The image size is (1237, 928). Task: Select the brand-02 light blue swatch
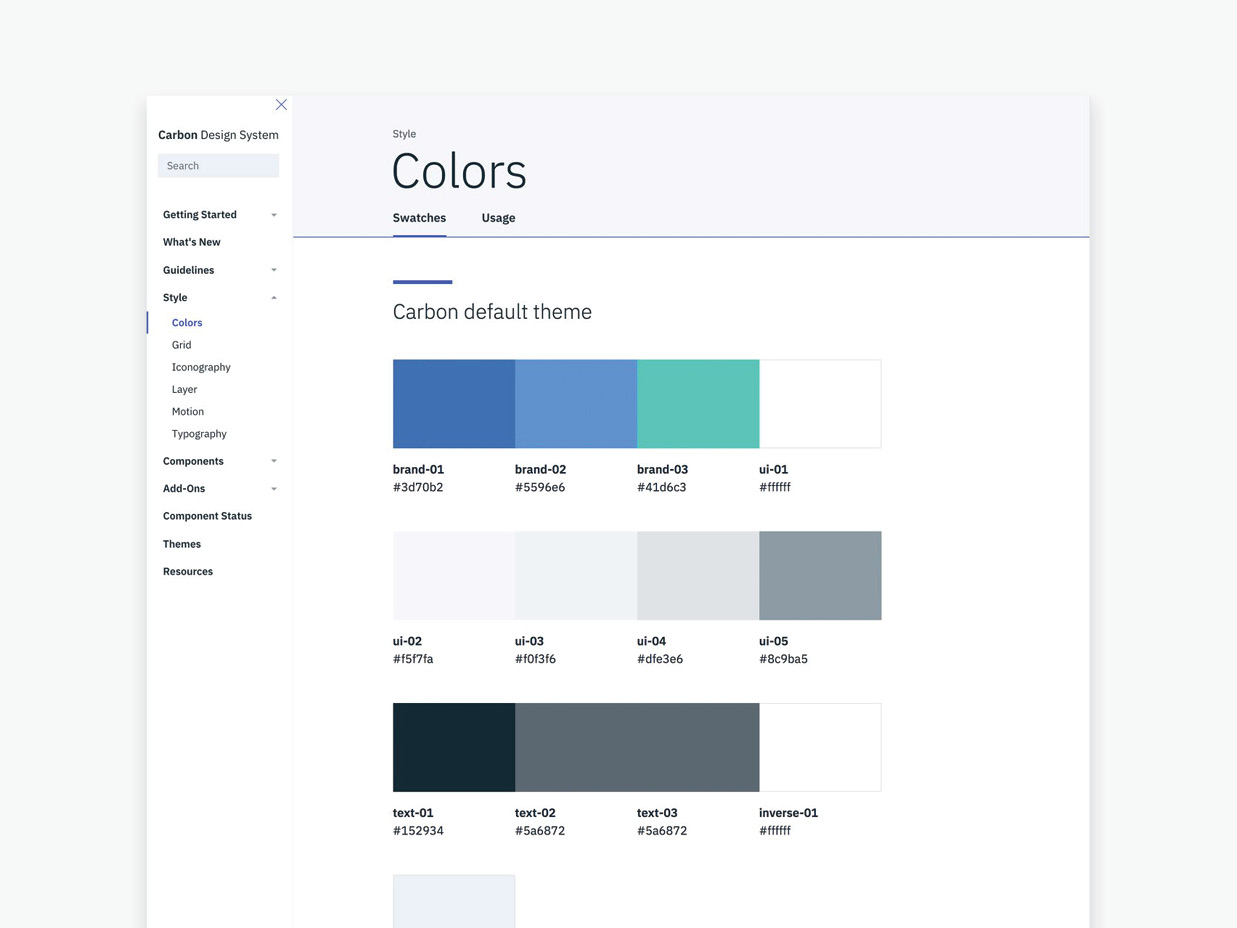coord(576,404)
